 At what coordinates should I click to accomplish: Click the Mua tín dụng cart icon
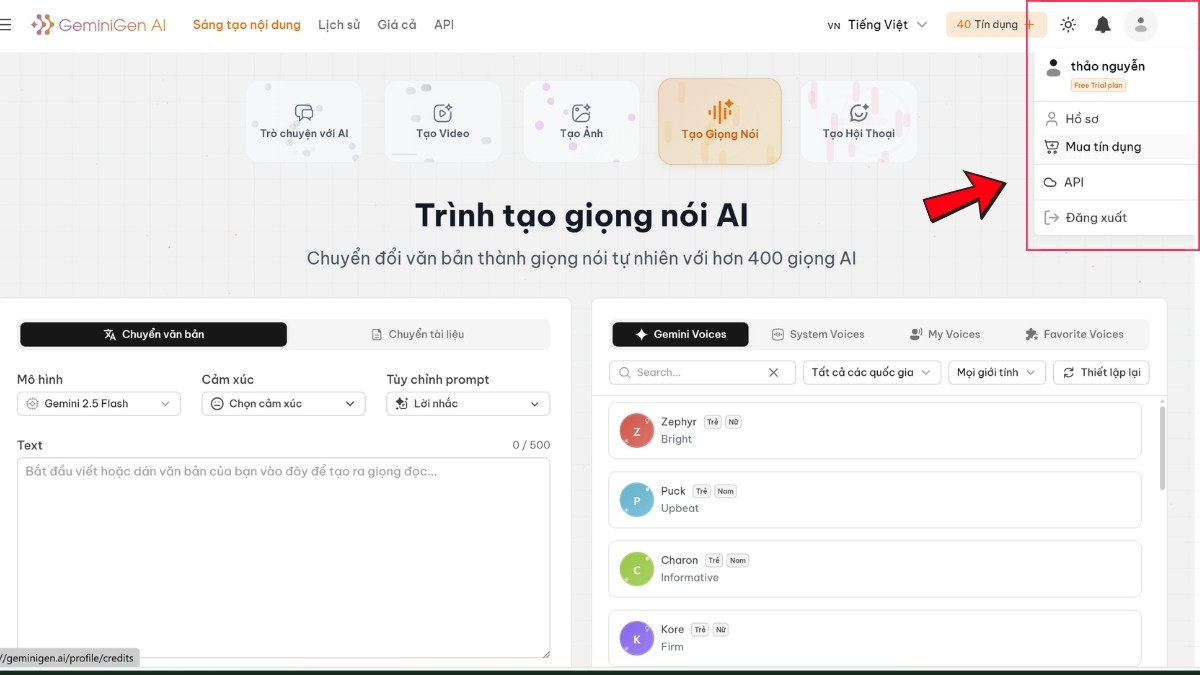point(1050,146)
